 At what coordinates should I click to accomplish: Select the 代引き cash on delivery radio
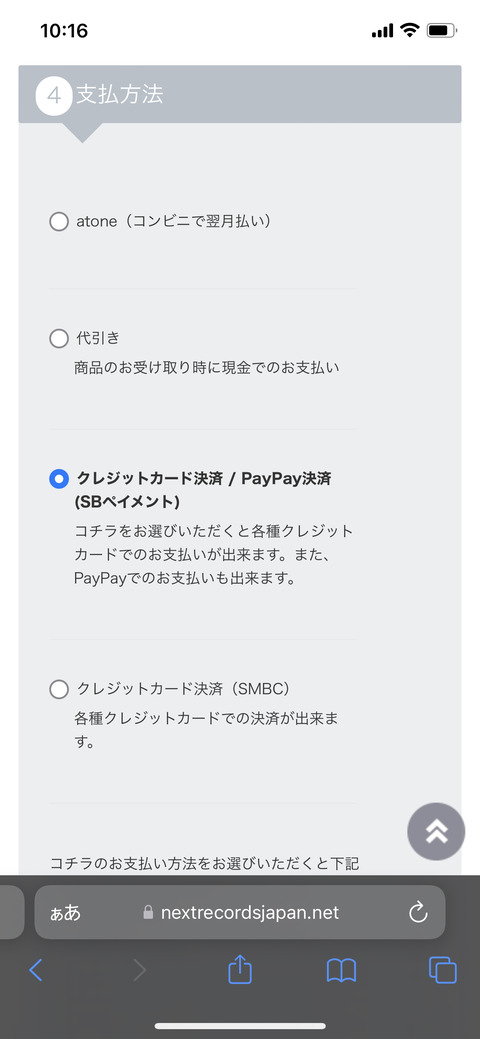click(x=59, y=339)
